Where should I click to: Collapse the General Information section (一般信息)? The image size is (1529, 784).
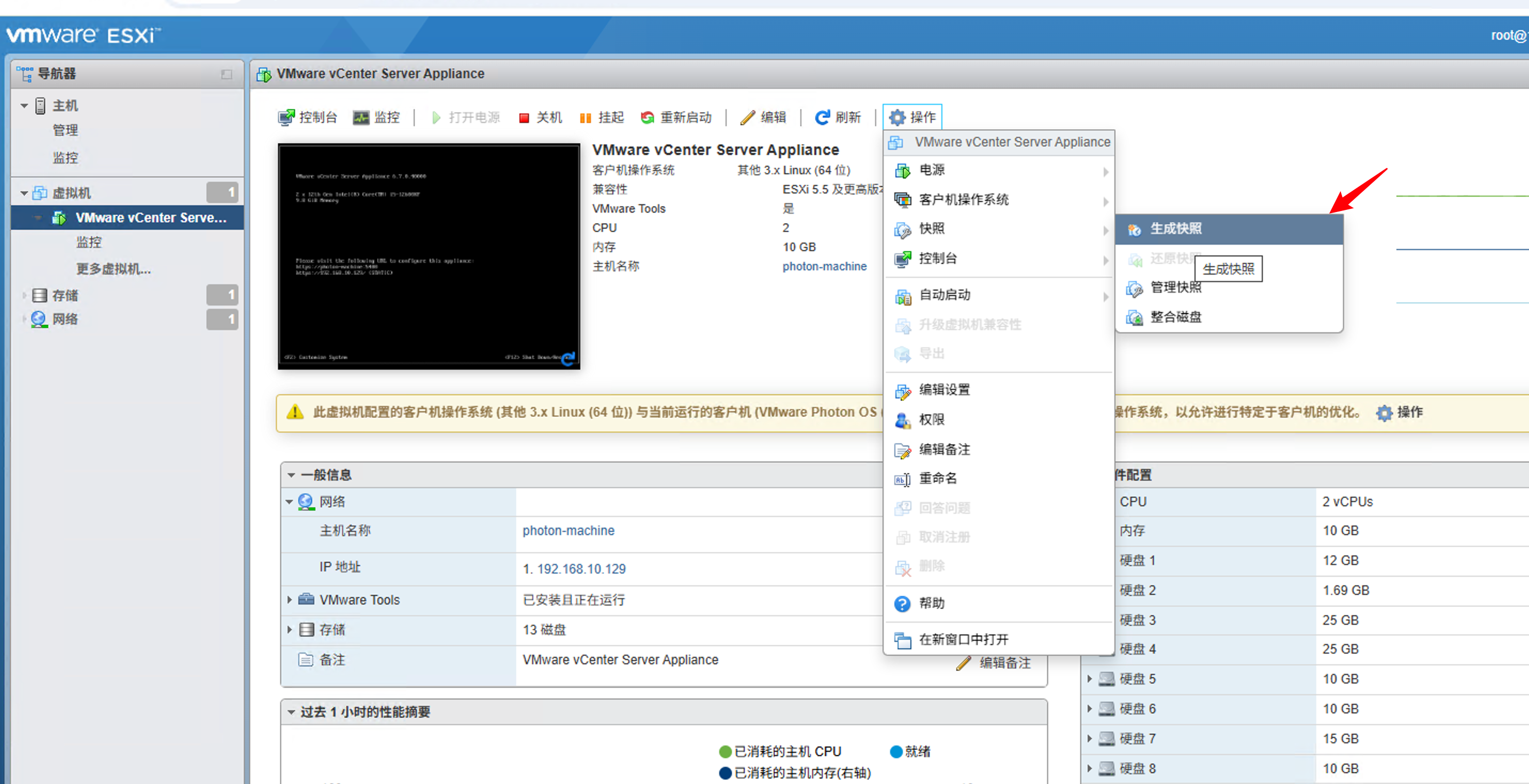pyautogui.click(x=292, y=475)
